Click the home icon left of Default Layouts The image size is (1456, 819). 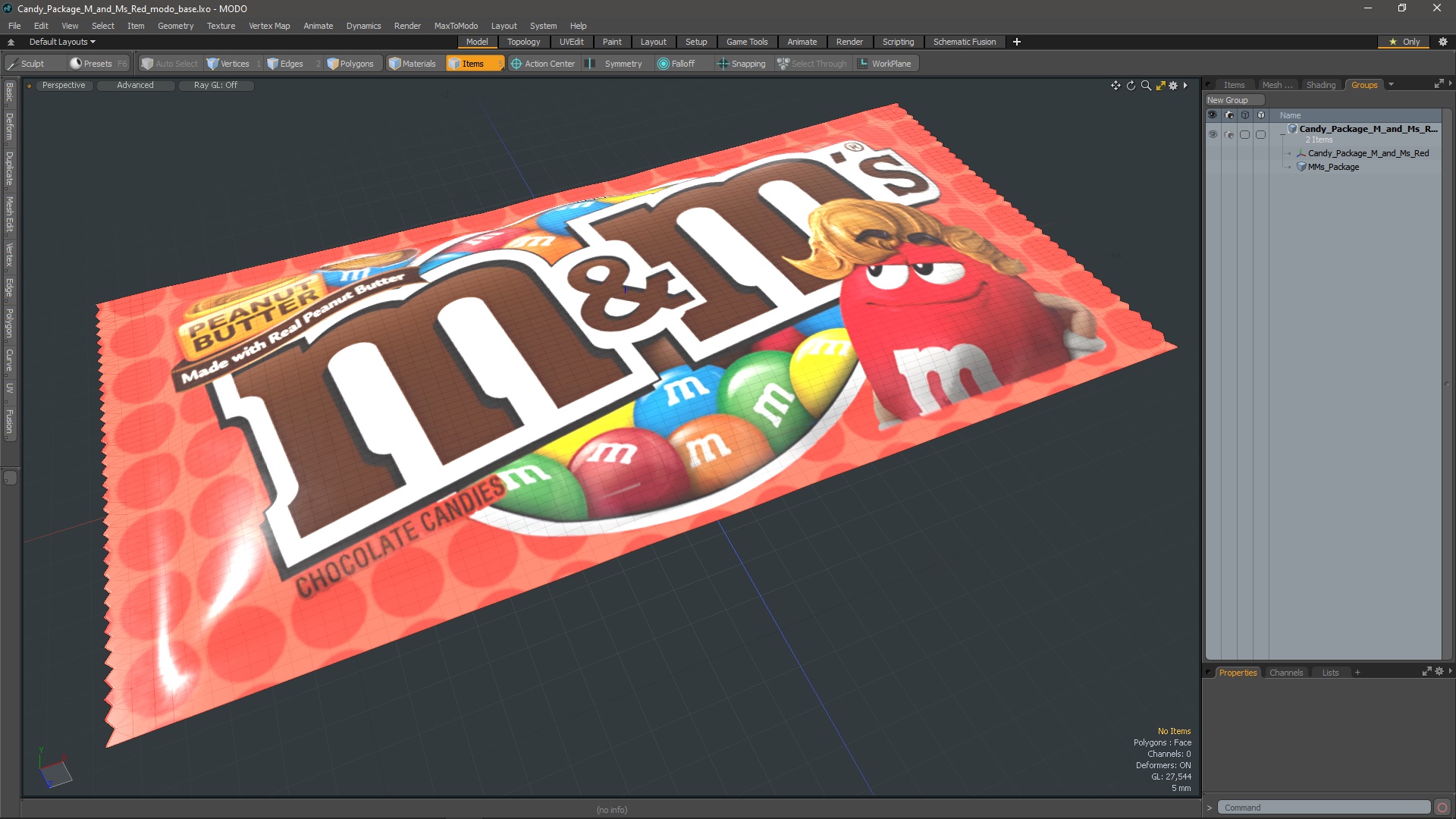pyautogui.click(x=11, y=42)
